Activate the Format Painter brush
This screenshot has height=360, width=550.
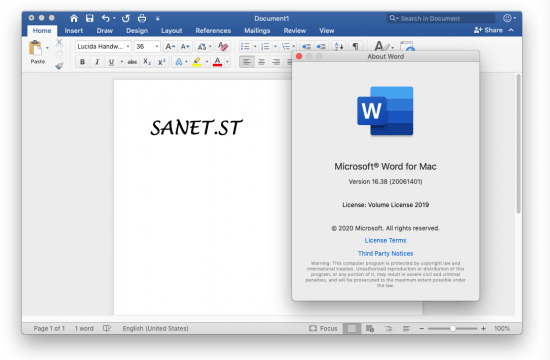[59, 66]
